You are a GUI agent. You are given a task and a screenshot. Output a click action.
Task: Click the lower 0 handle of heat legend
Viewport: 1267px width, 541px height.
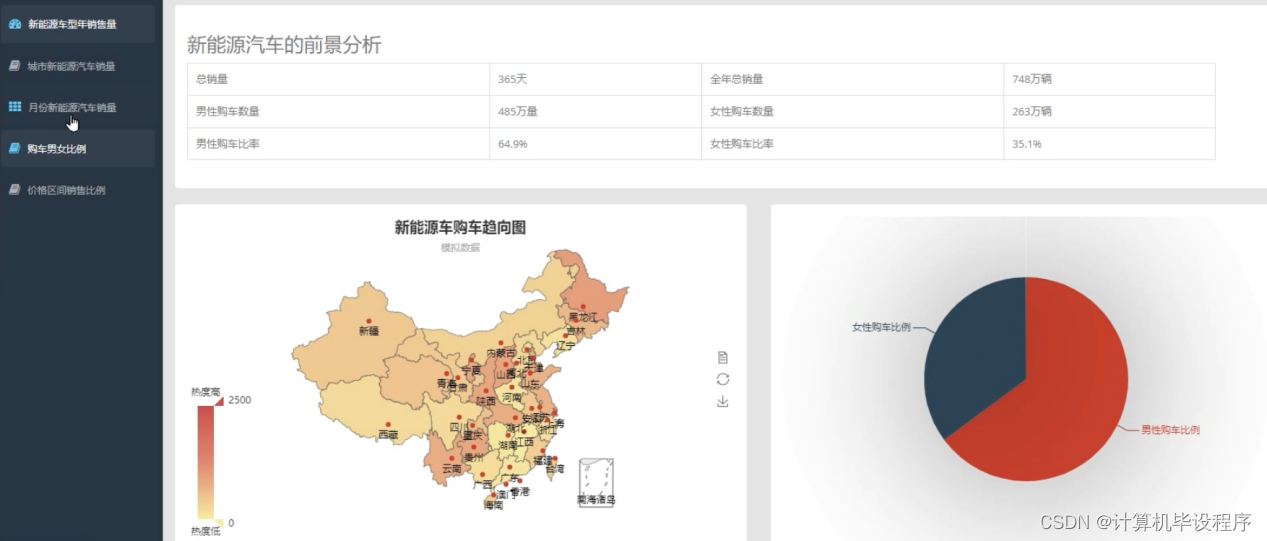click(218, 523)
